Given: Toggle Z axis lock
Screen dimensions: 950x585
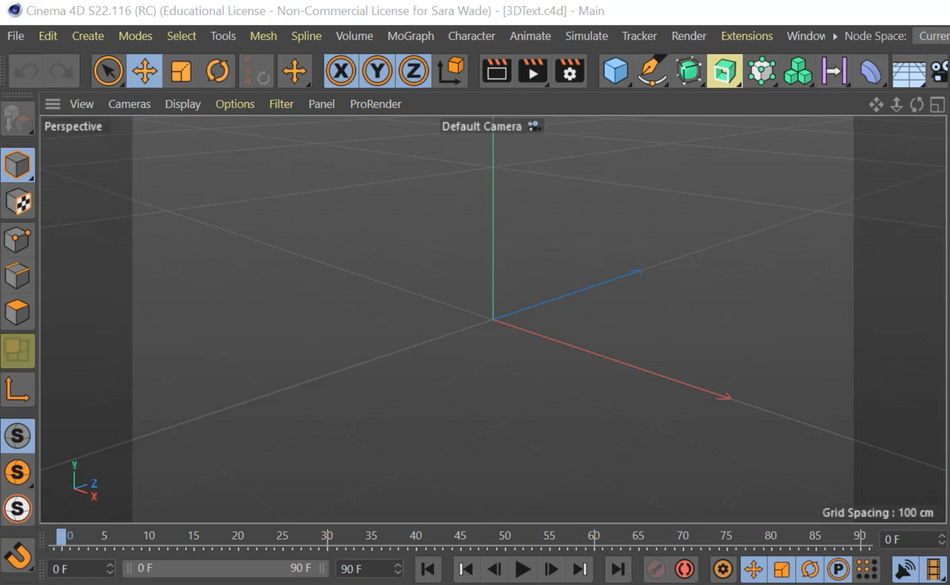Looking at the screenshot, I should pos(413,71).
